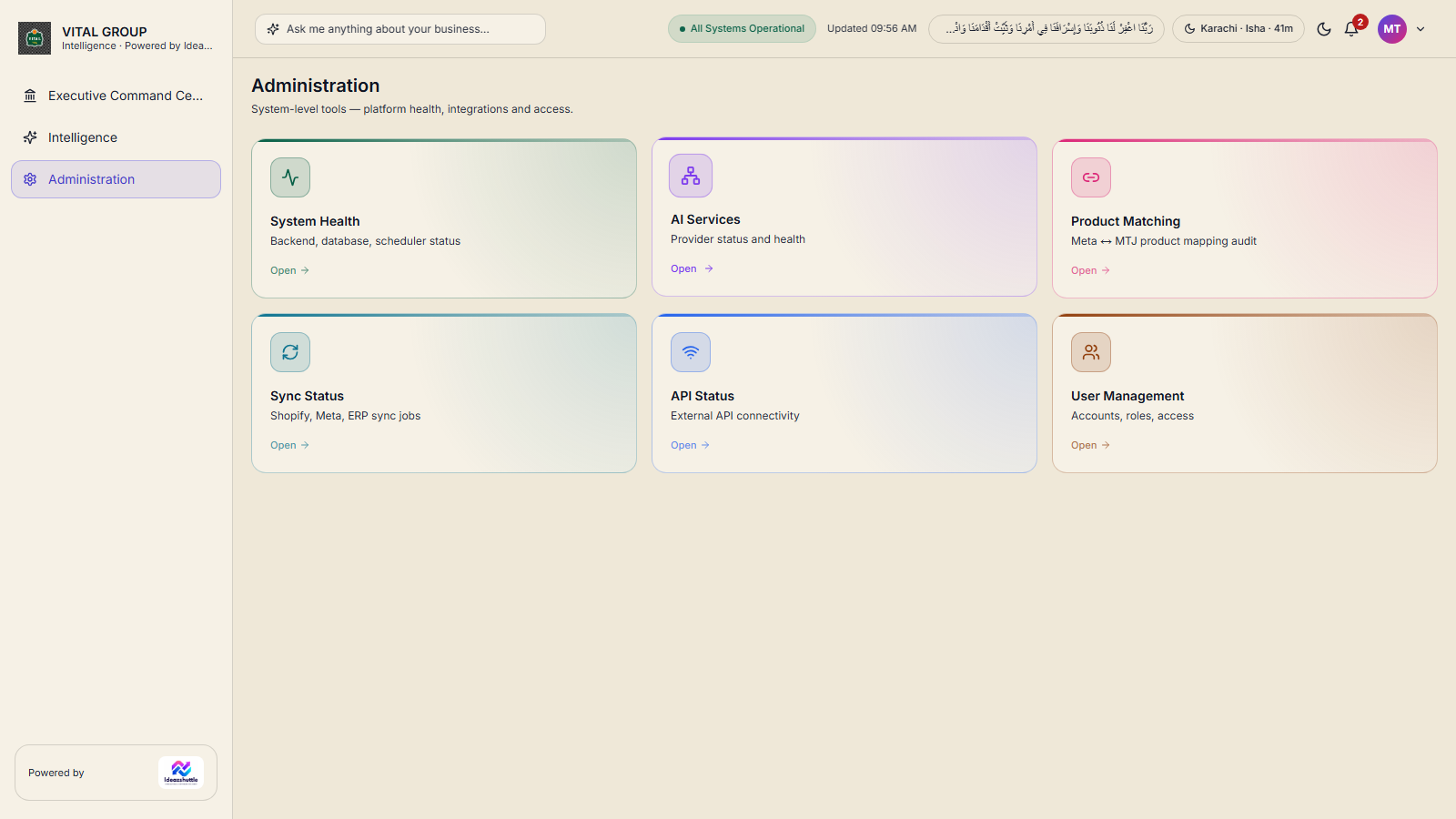Click the Intelligence sparkle icon in sidebar
The height and width of the screenshot is (819, 1456).
(30, 137)
